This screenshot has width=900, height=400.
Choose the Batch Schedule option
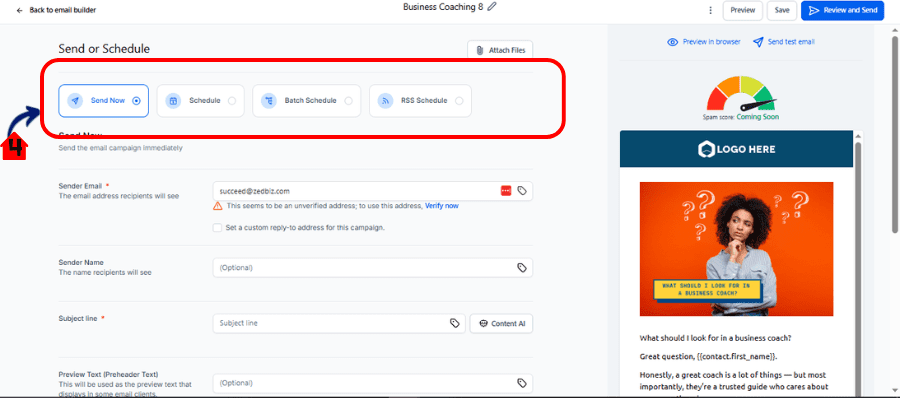point(348,100)
